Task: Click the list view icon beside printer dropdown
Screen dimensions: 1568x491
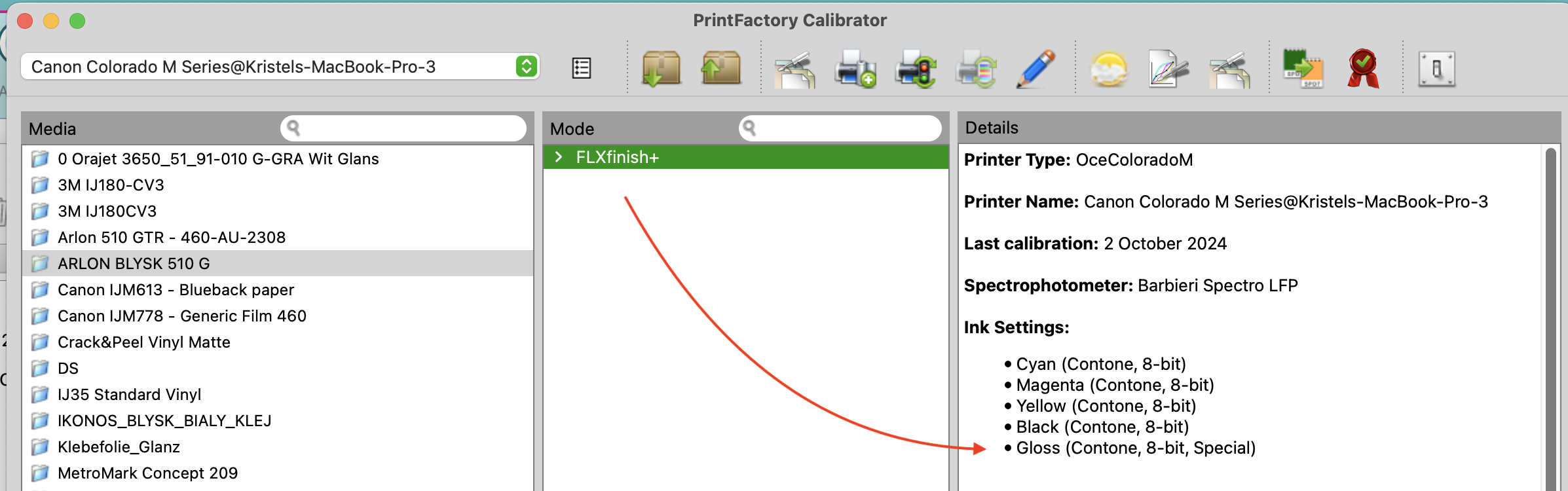Action: pos(582,68)
